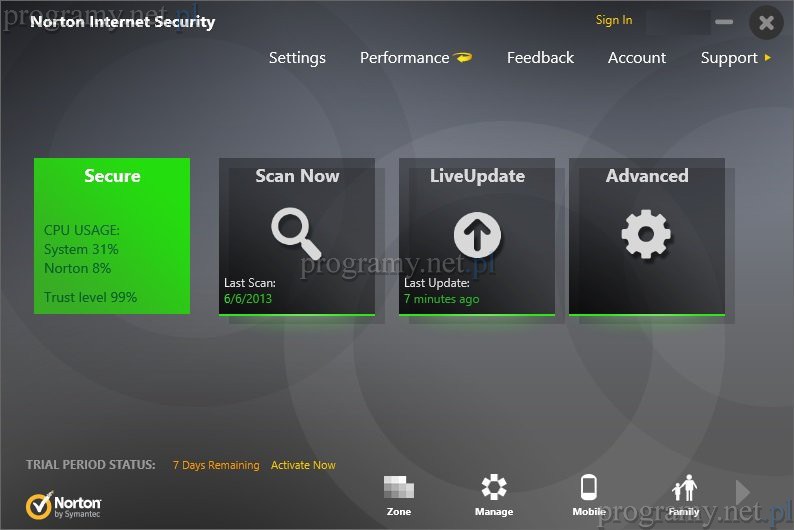Click Activate Now link

303,465
